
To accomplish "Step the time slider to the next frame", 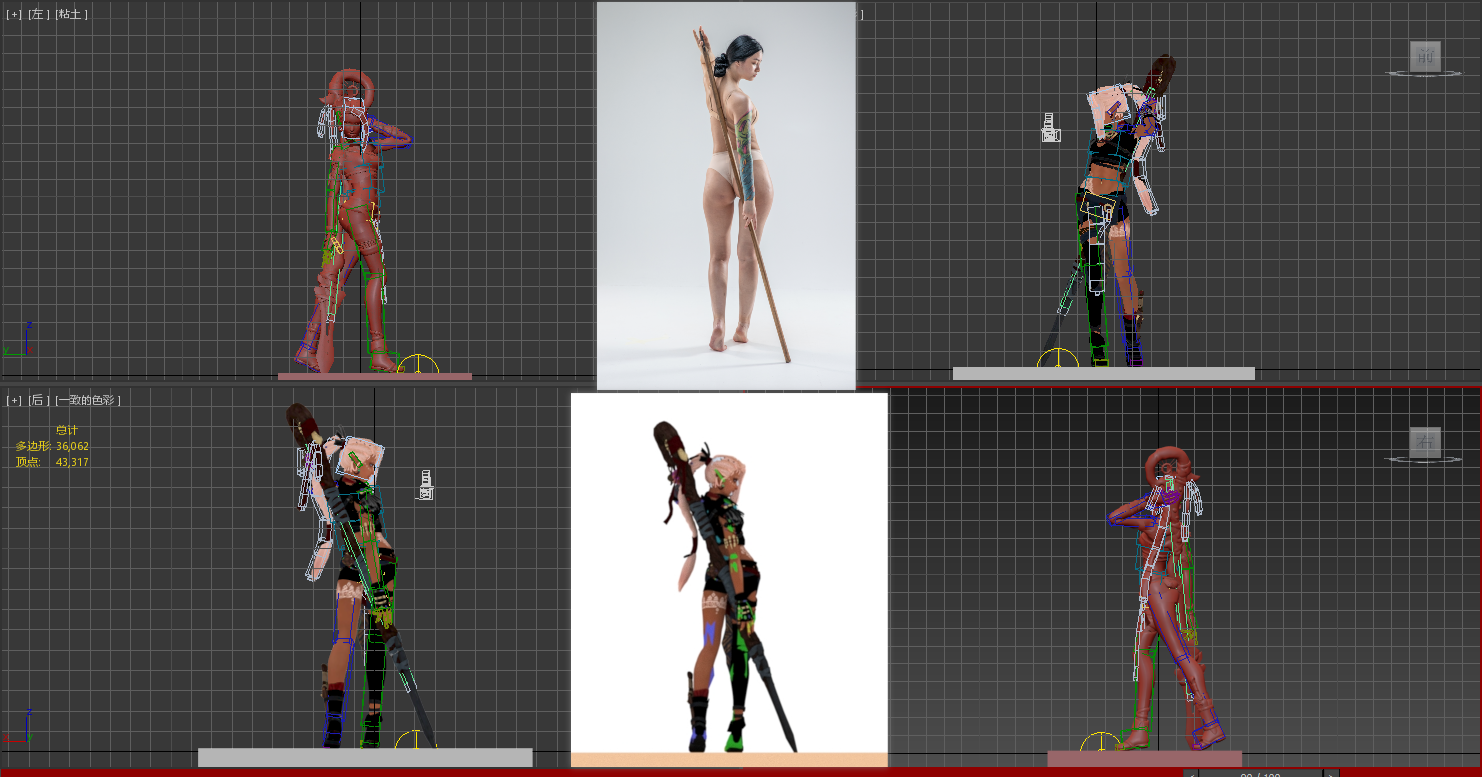I will click(x=1330, y=773).
